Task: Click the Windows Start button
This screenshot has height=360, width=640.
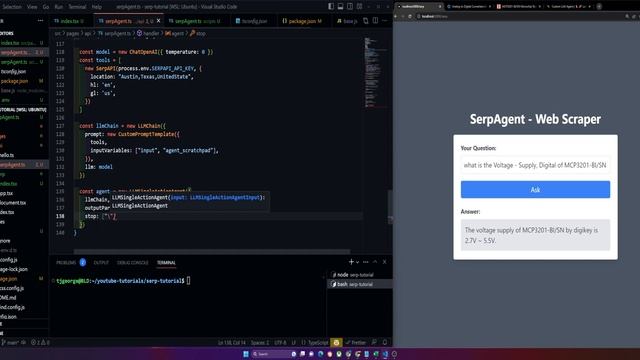Action: 246,354
